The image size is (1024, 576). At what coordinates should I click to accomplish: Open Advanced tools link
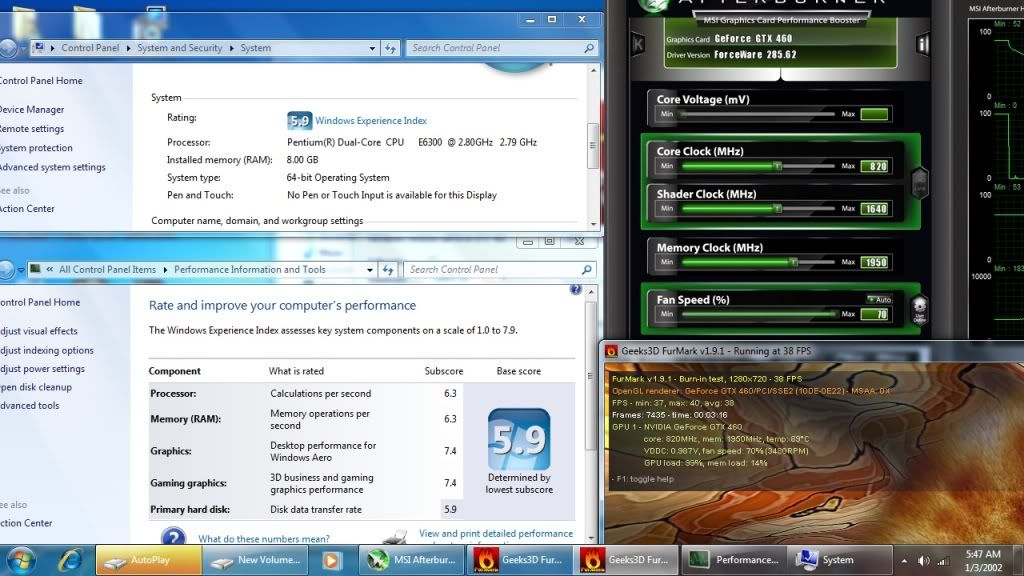point(29,405)
